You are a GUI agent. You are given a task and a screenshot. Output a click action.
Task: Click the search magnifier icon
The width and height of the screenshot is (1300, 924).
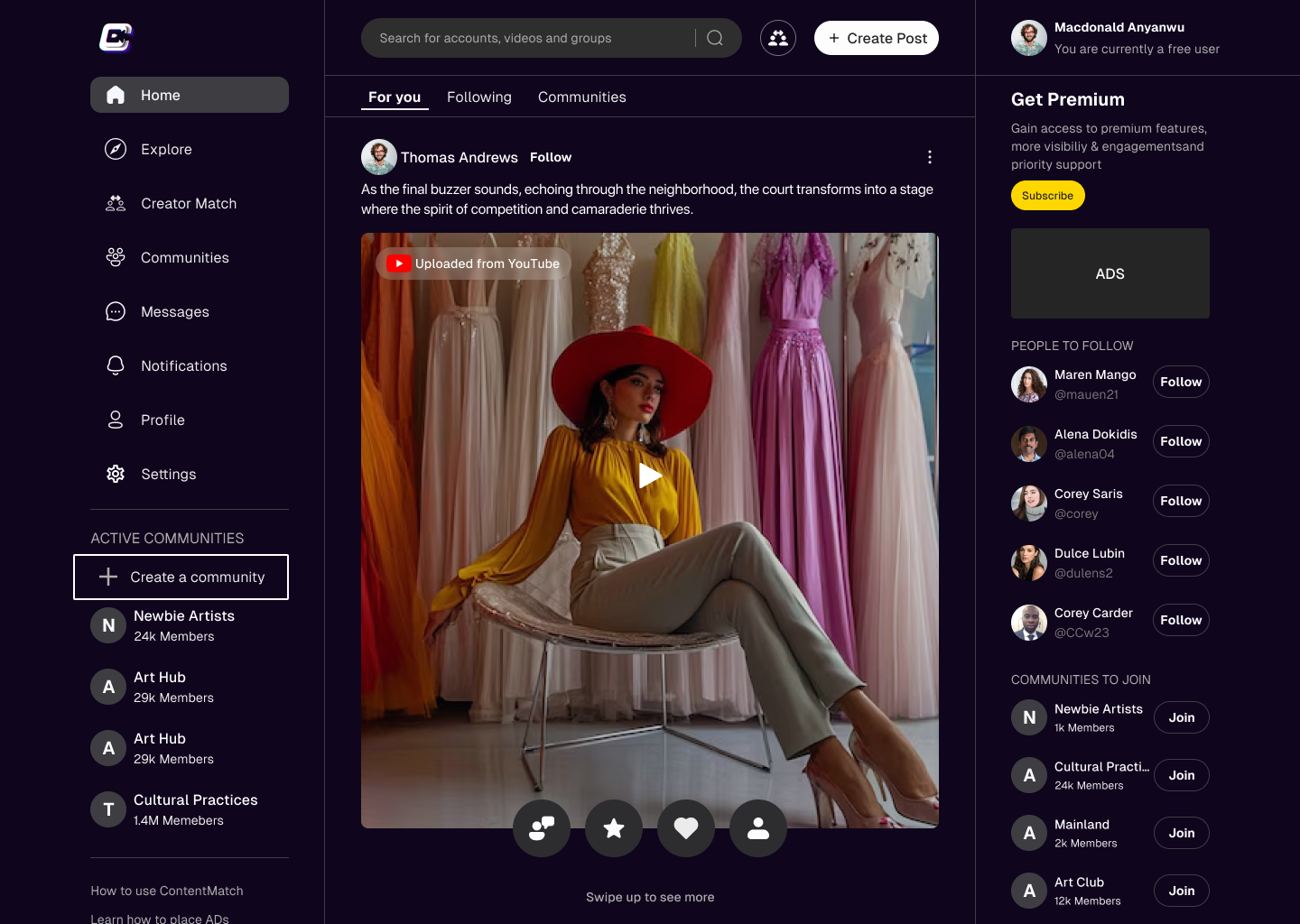(x=715, y=38)
